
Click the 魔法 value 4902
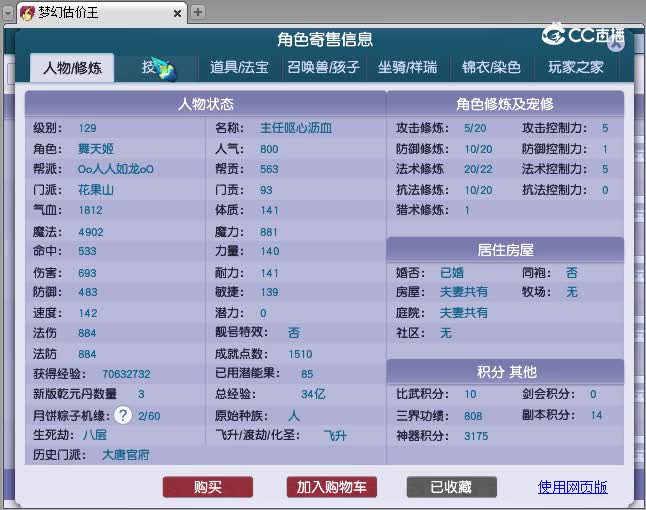click(x=91, y=232)
